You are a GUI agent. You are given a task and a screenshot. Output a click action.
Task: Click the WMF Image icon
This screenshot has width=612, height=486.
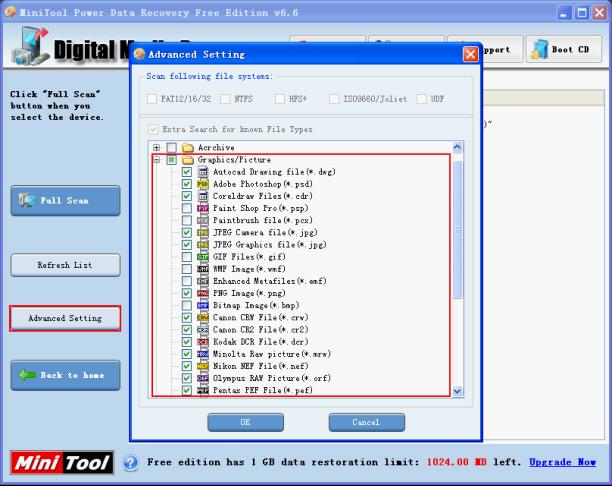point(203,269)
